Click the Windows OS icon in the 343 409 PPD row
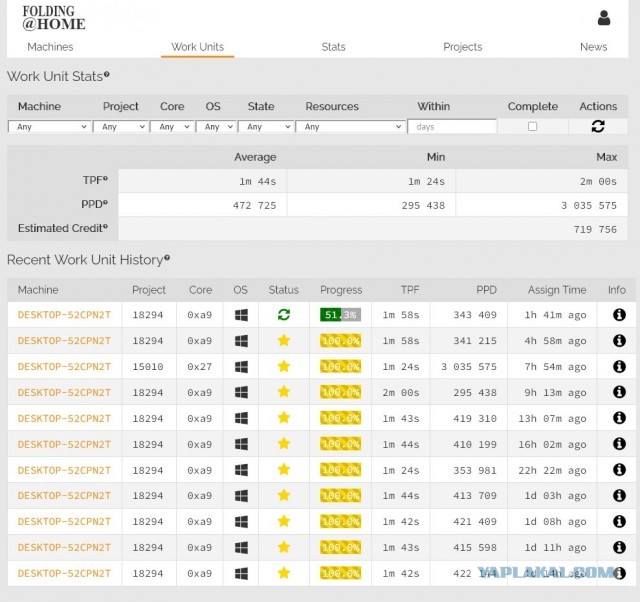Image resolution: width=640 pixels, height=602 pixels. [x=241, y=315]
